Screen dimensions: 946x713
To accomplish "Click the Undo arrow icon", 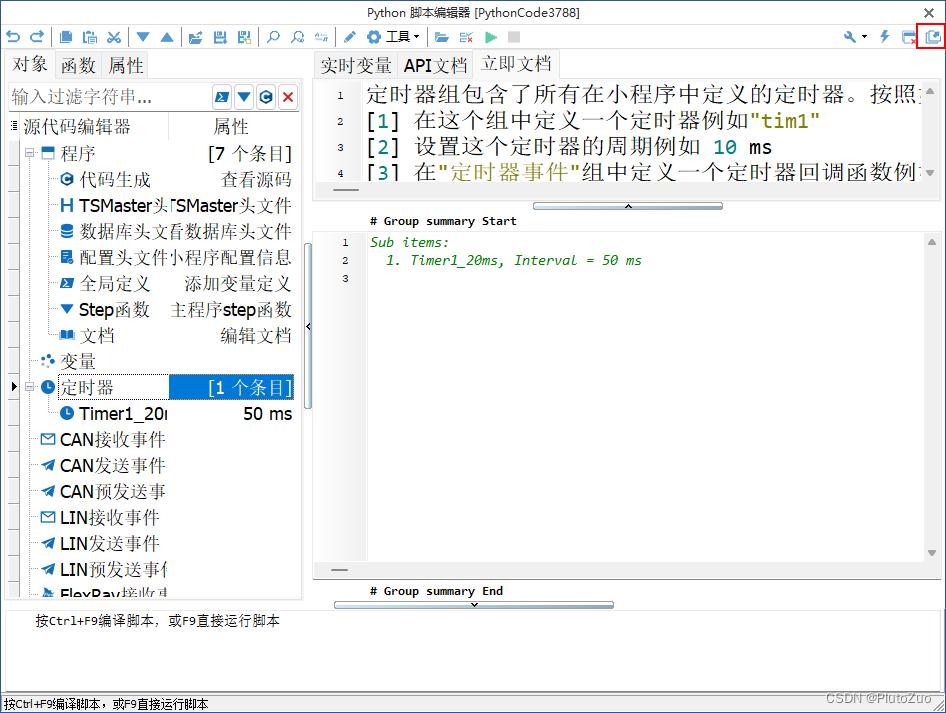I will point(13,37).
